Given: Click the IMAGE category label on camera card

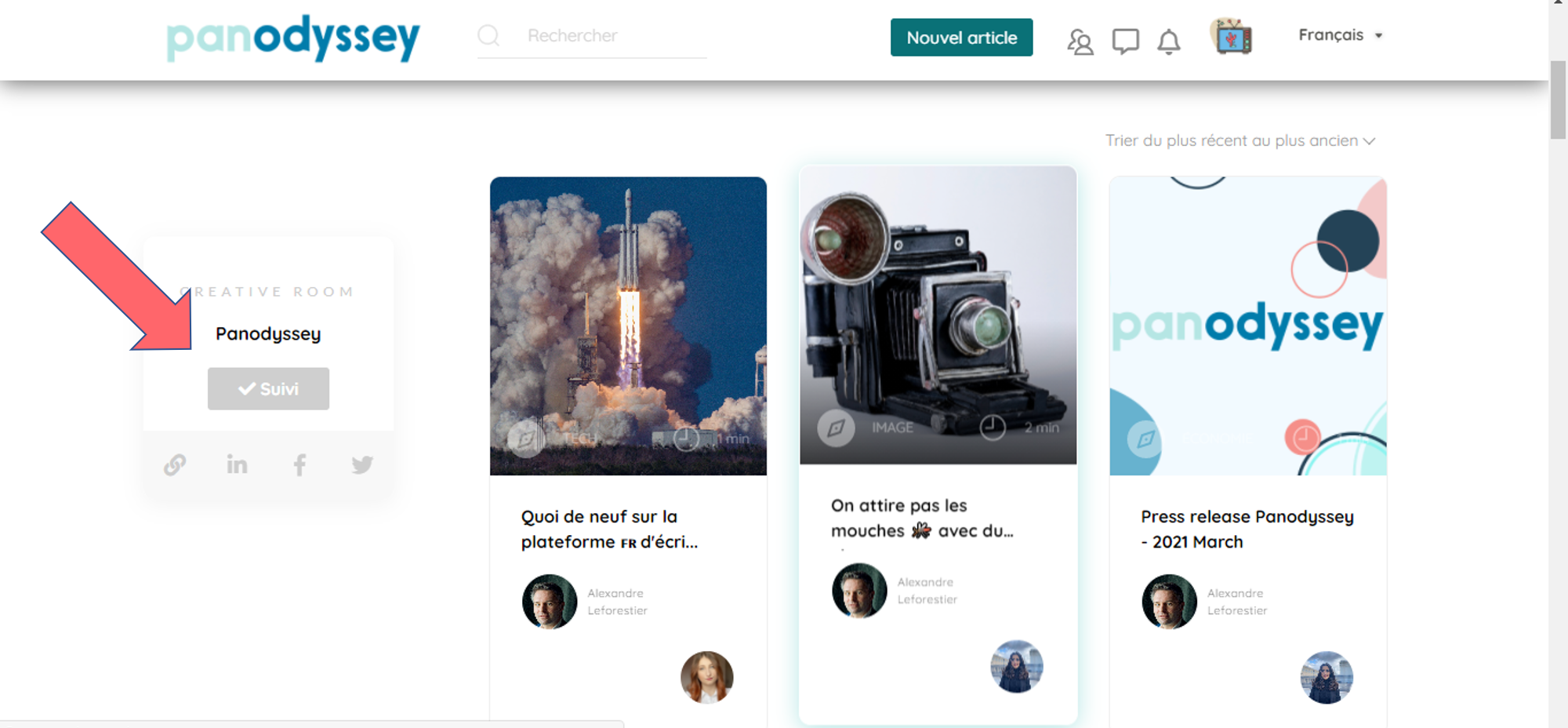Looking at the screenshot, I should point(892,428).
